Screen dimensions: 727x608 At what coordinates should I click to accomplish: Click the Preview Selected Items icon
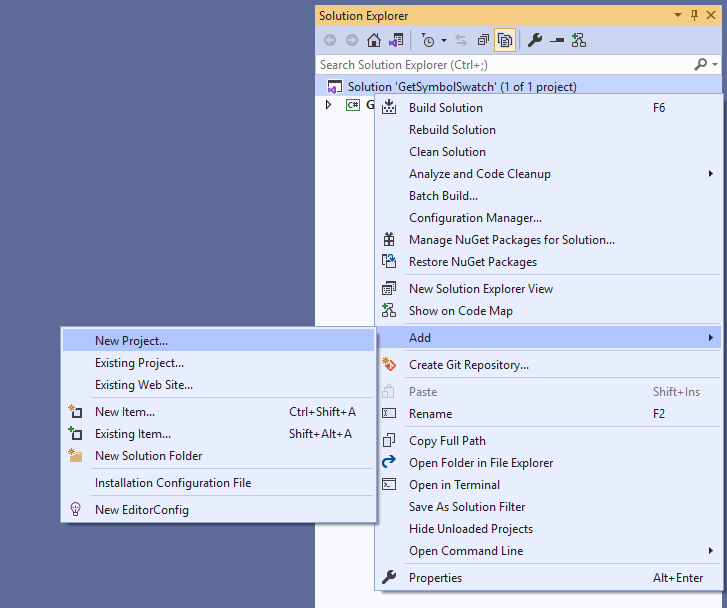pyautogui.click(x=557, y=40)
